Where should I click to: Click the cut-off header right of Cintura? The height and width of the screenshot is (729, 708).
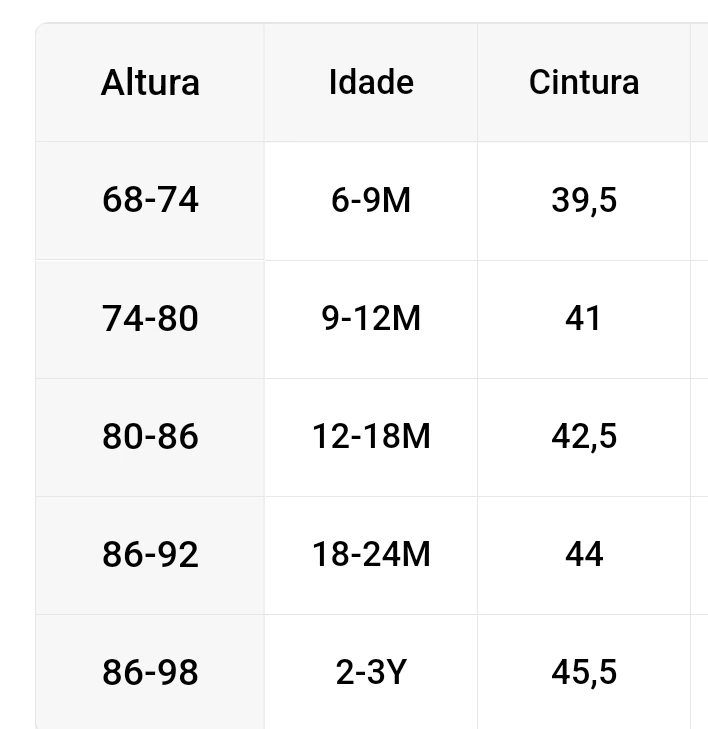[x=700, y=83]
